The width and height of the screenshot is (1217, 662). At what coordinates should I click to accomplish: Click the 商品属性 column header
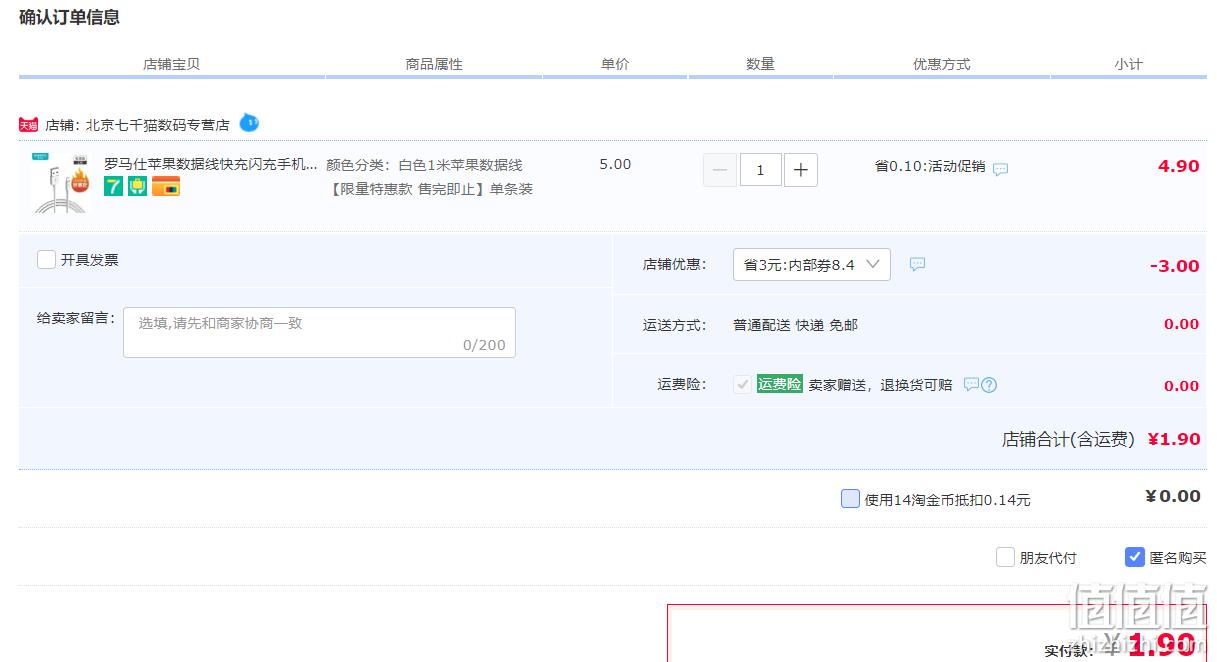click(x=434, y=64)
